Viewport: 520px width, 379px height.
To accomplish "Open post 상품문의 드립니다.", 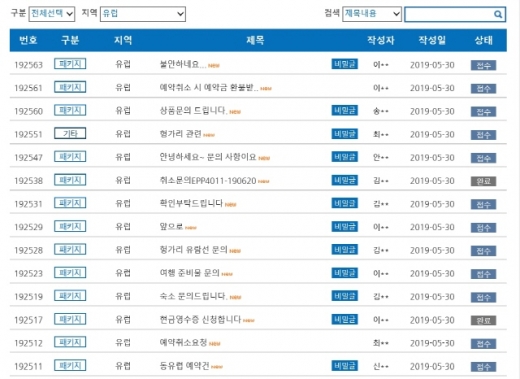I will pos(193,111).
